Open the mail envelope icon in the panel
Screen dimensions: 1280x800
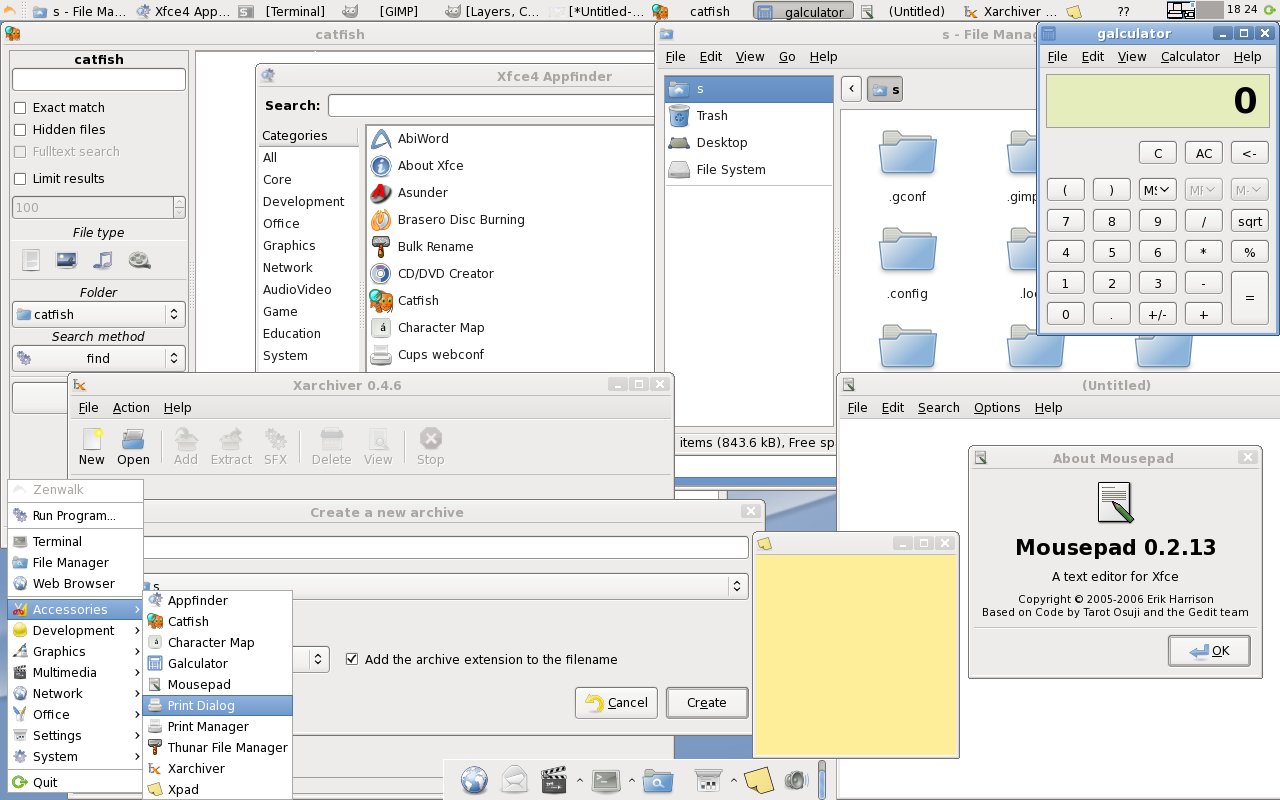[x=514, y=780]
